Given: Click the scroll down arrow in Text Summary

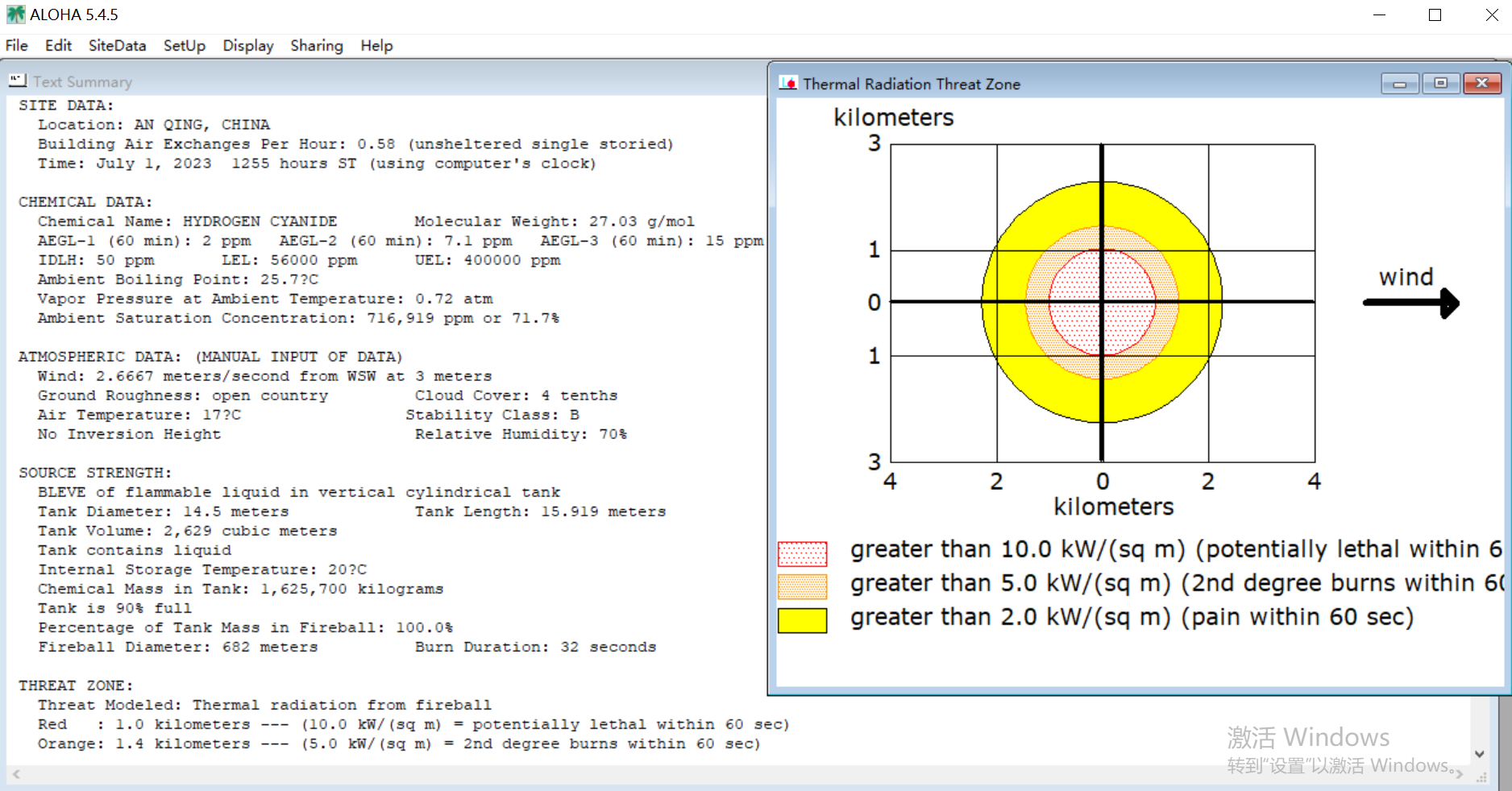Looking at the screenshot, I should [1479, 754].
